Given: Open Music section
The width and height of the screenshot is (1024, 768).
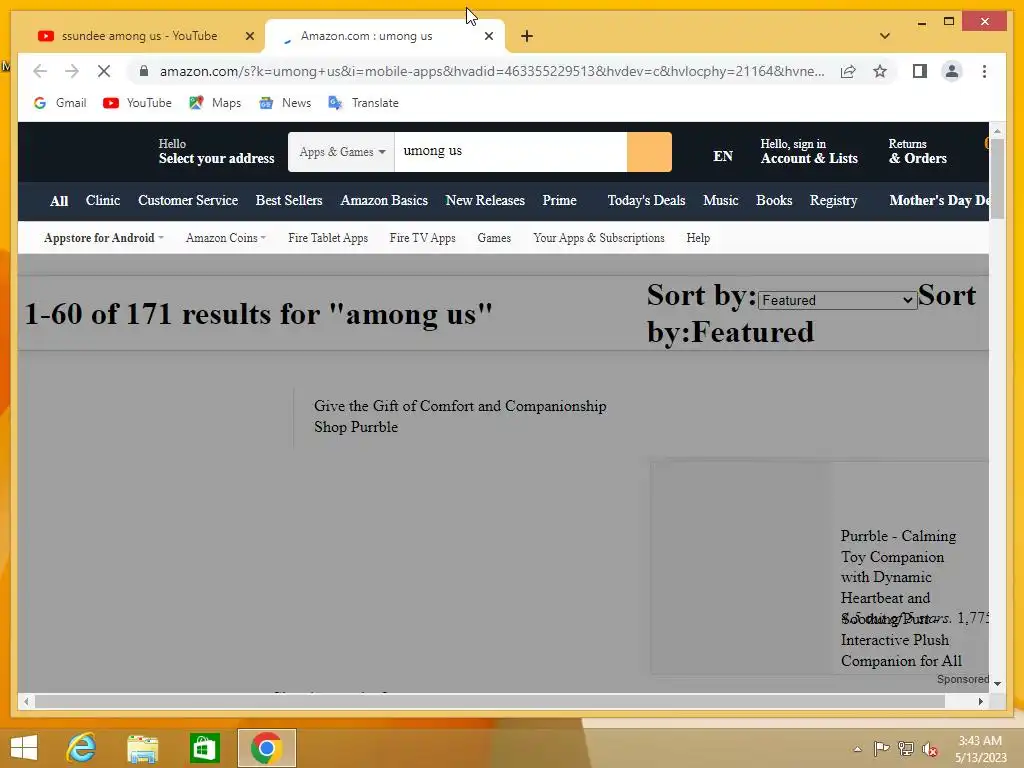Looking at the screenshot, I should (721, 200).
